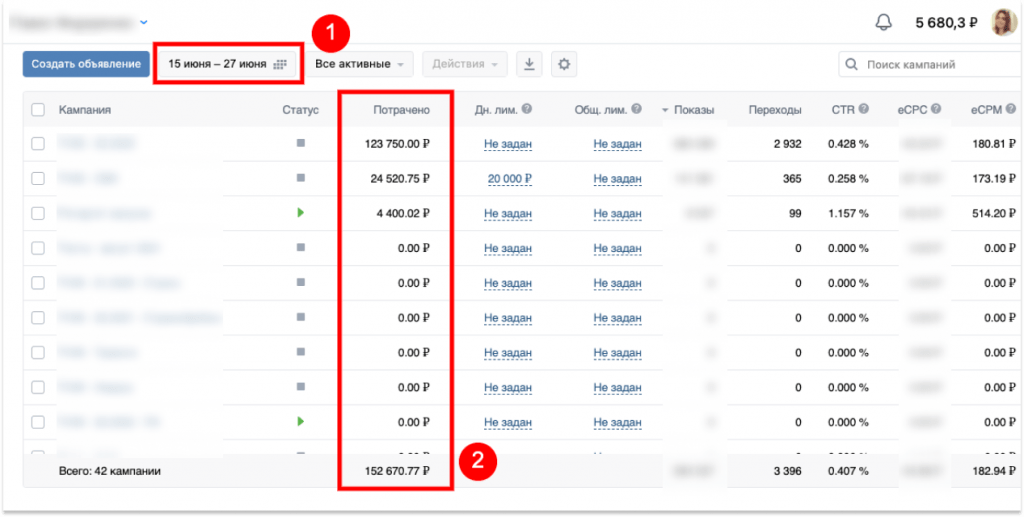The image size is (1024, 517).
Task: Click help icon next to Дн. лим. header
Action: coord(526,110)
